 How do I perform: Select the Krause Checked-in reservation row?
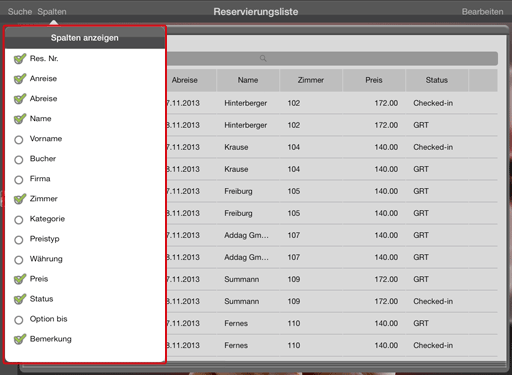(x=332, y=147)
